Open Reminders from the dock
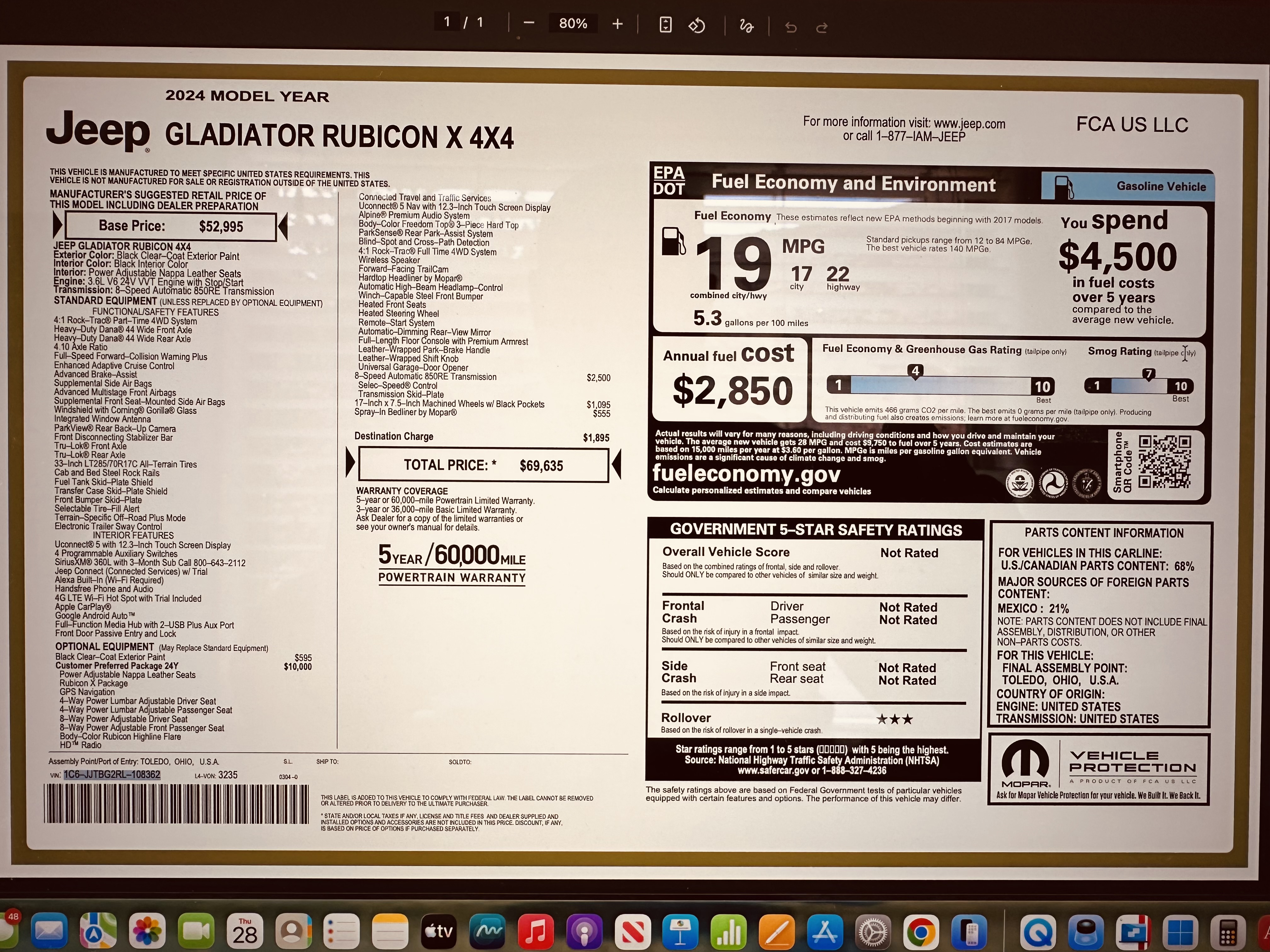Viewport: 1270px width, 952px height. pyautogui.click(x=342, y=931)
